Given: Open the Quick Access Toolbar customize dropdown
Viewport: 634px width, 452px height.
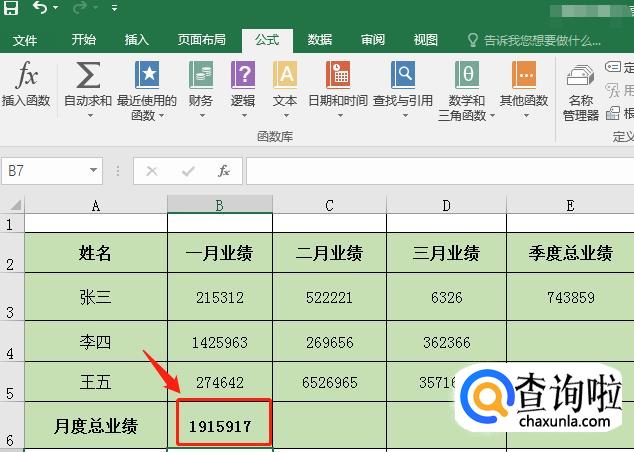Looking at the screenshot, I should pos(115,9).
